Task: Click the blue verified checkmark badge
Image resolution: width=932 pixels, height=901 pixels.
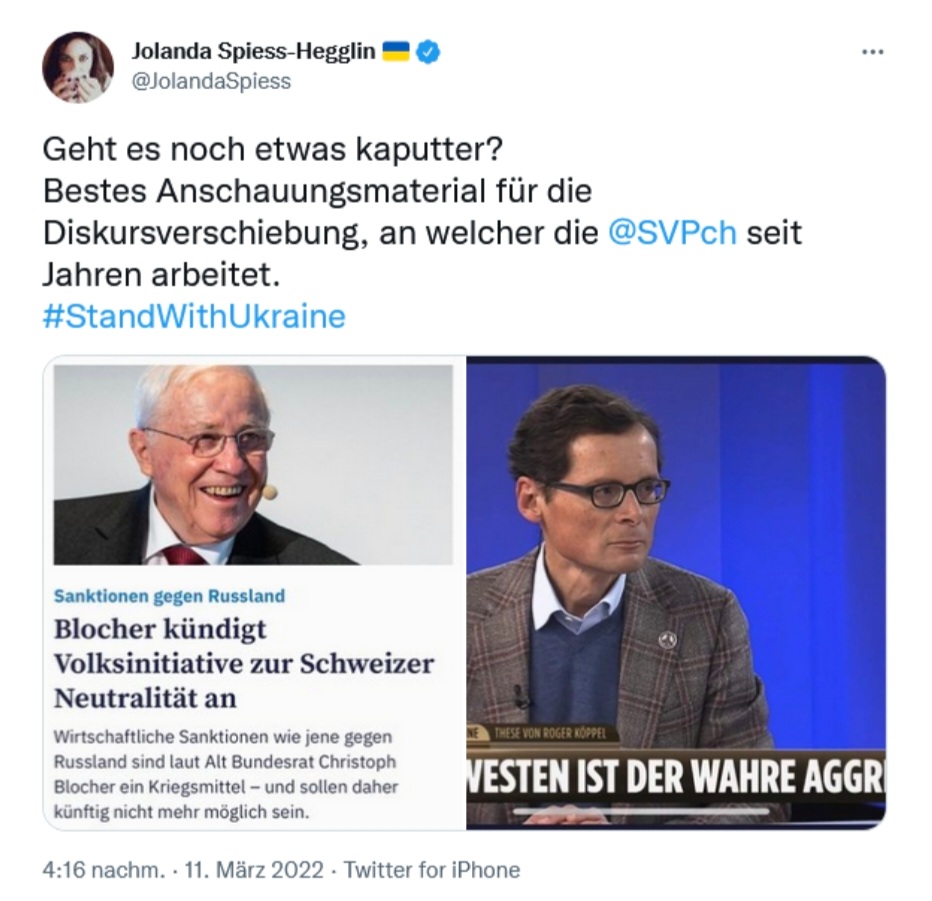Action: pyautogui.click(x=429, y=52)
